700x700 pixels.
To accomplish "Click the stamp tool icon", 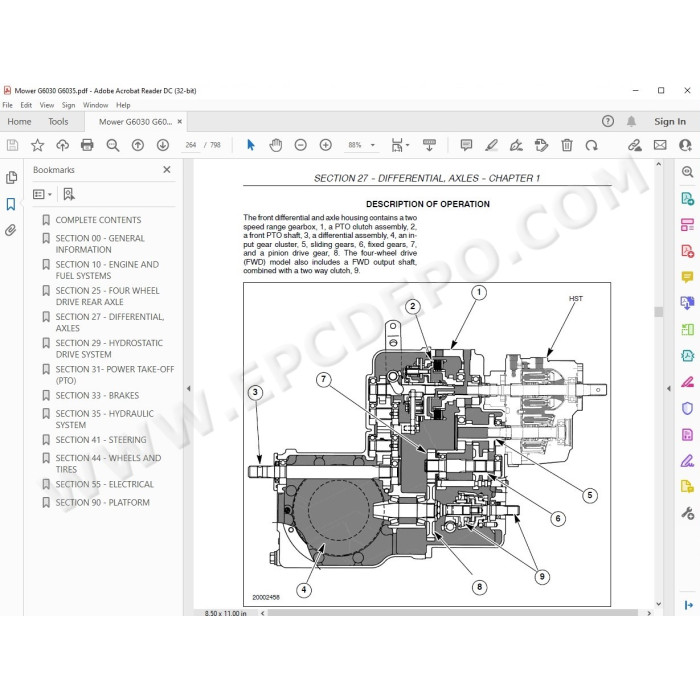I will [541, 145].
